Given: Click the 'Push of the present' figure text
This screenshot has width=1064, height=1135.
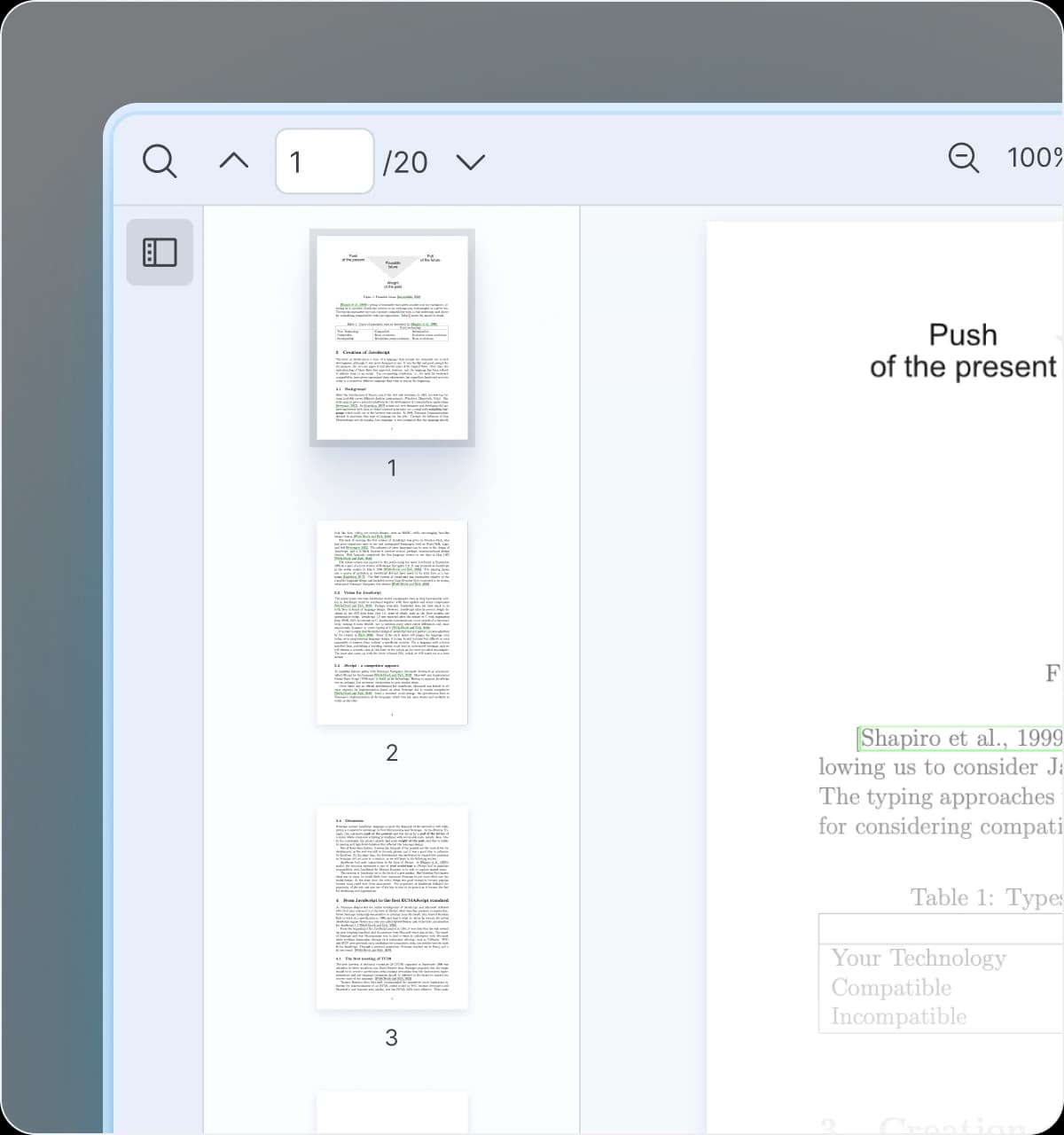Looking at the screenshot, I should point(963,350).
